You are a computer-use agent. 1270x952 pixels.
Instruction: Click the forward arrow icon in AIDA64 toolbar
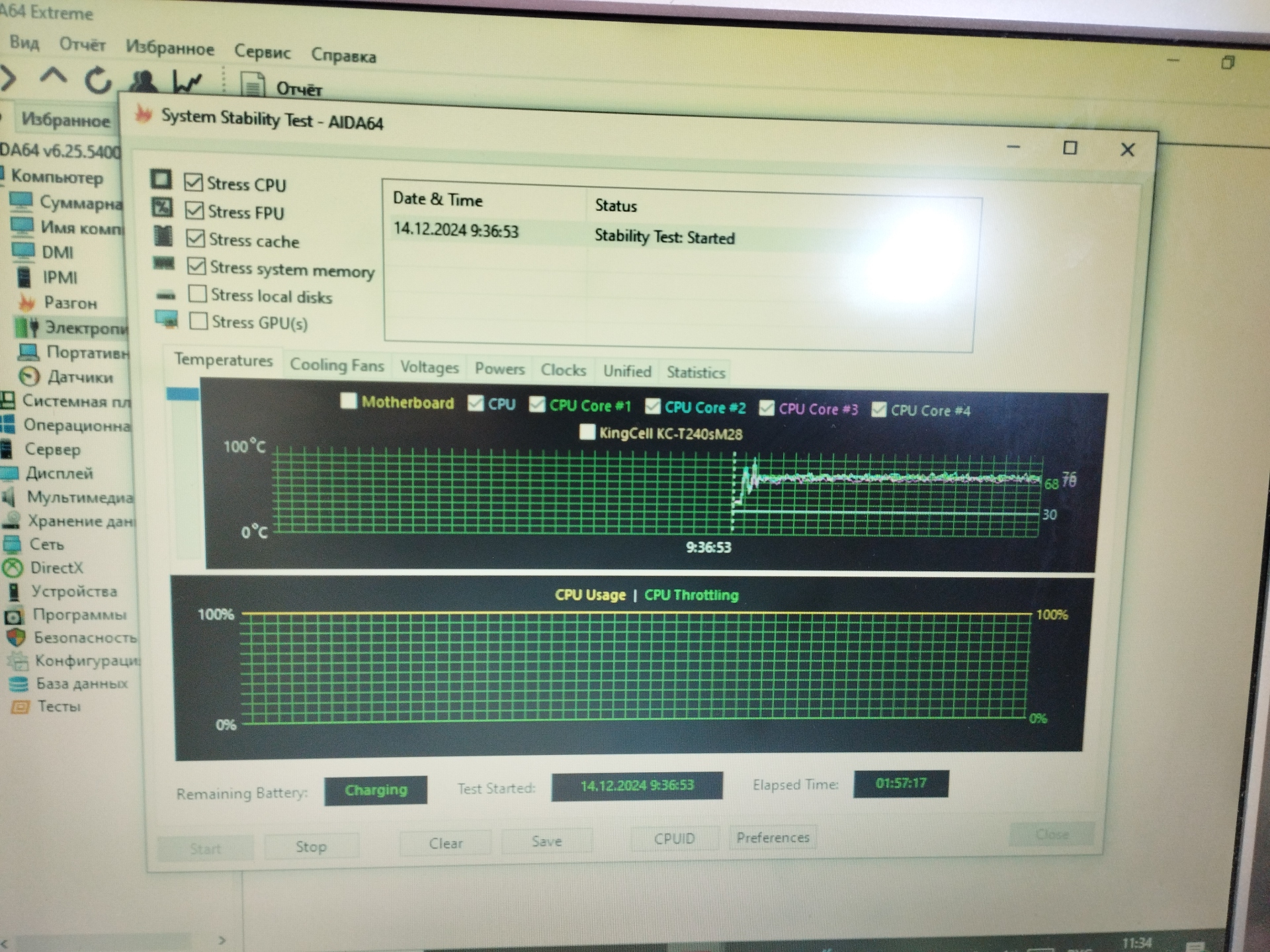click(8, 77)
